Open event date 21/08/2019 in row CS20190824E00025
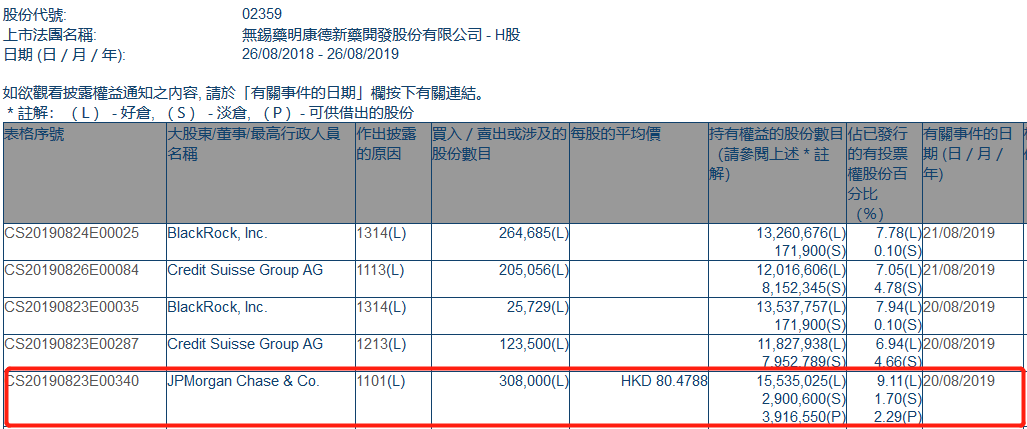This screenshot has height=429, width=1027. pos(959,233)
